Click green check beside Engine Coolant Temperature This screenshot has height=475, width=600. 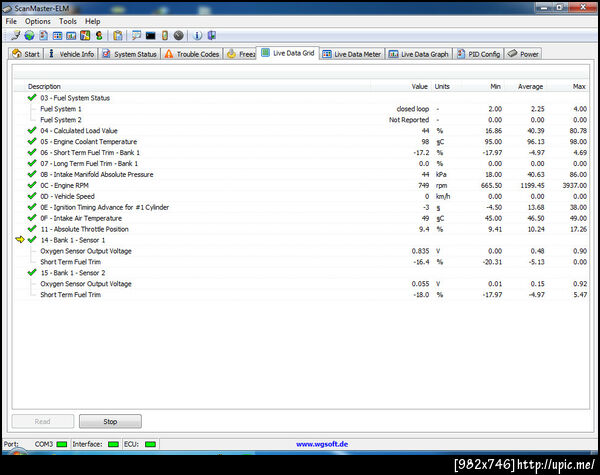tap(32, 141)
